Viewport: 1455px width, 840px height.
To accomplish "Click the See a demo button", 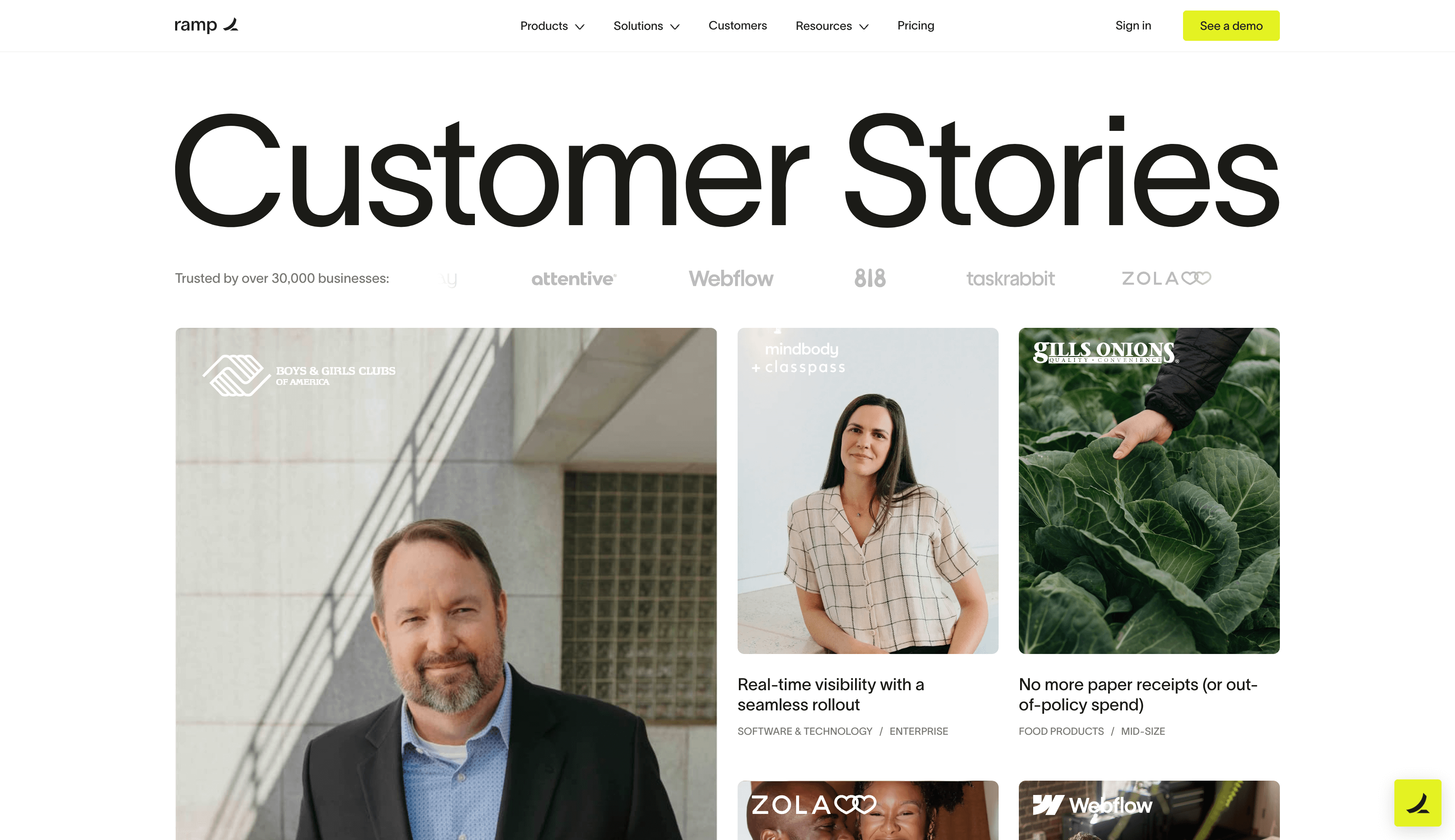I will (x=1231, y=25).
